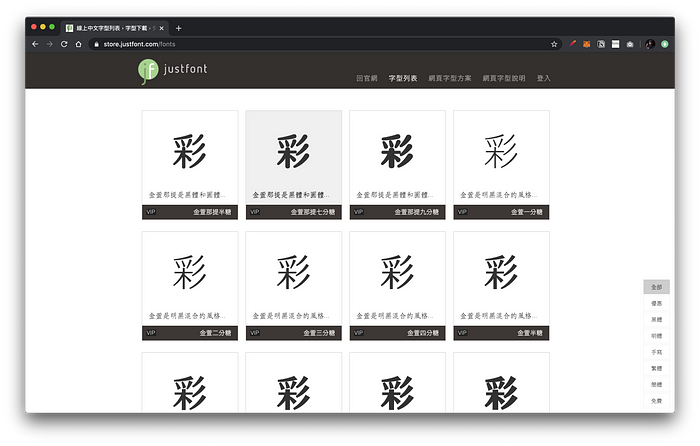Open the browser home page
The width and height of the screenshot is (700, 446).
(x=79, y=44)
